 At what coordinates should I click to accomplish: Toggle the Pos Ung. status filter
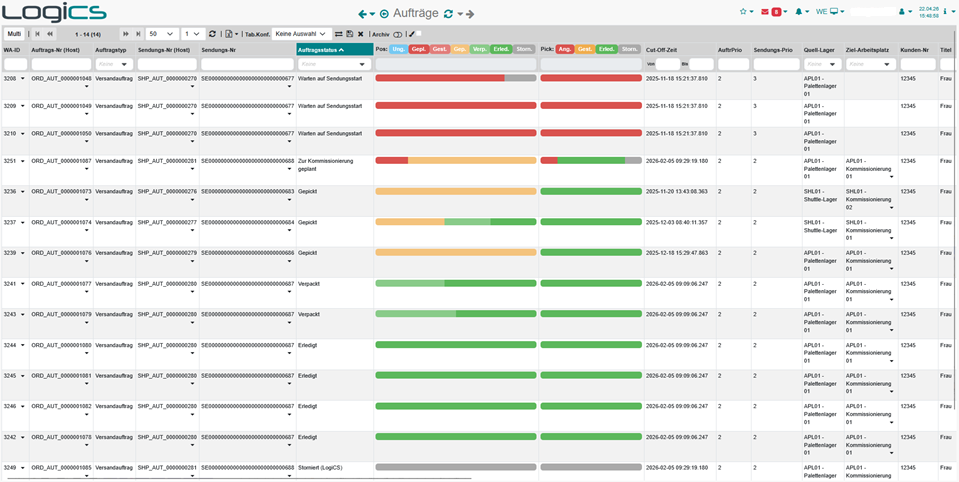[x=398, y=49]
